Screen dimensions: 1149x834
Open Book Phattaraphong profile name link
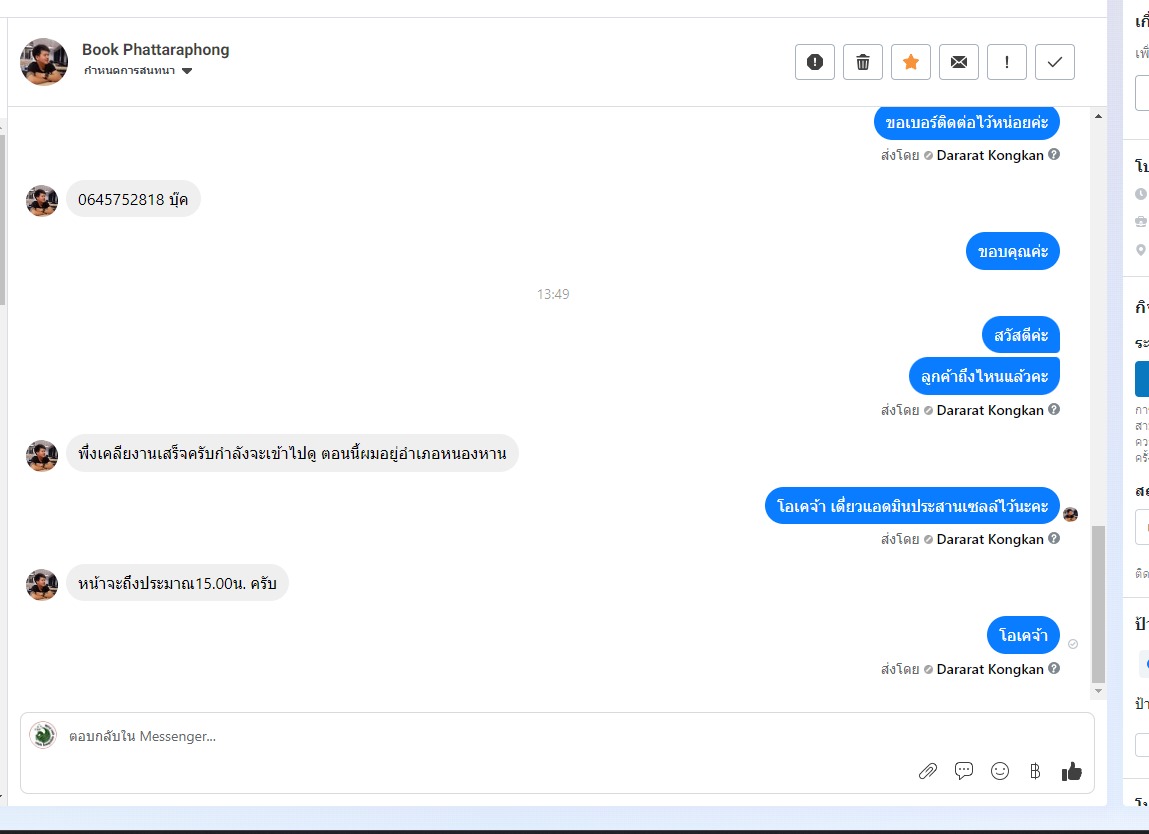point(155,50)
